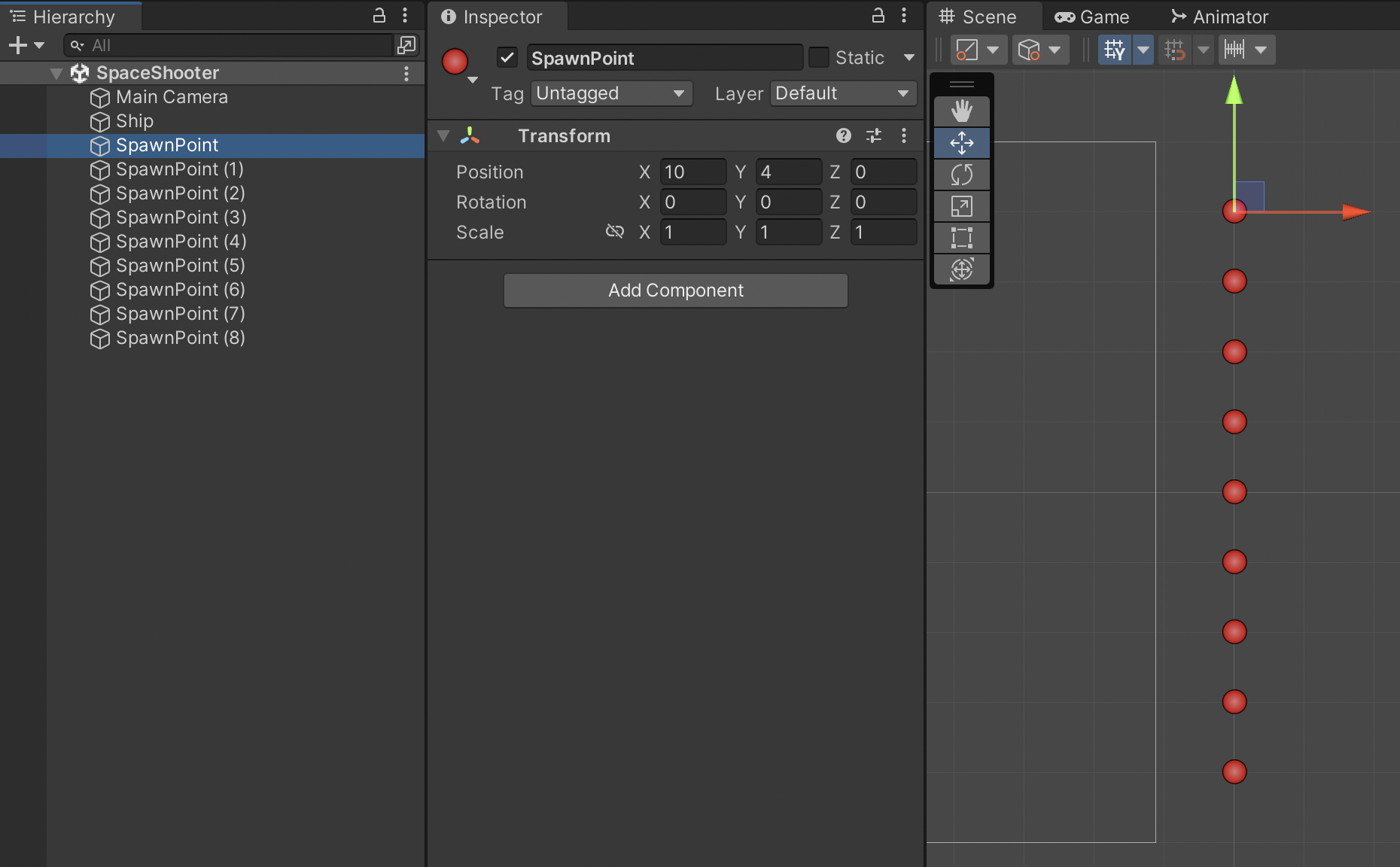
Task: Open the Tag dropdown showing Untagged
Action: tap(610, 93)
